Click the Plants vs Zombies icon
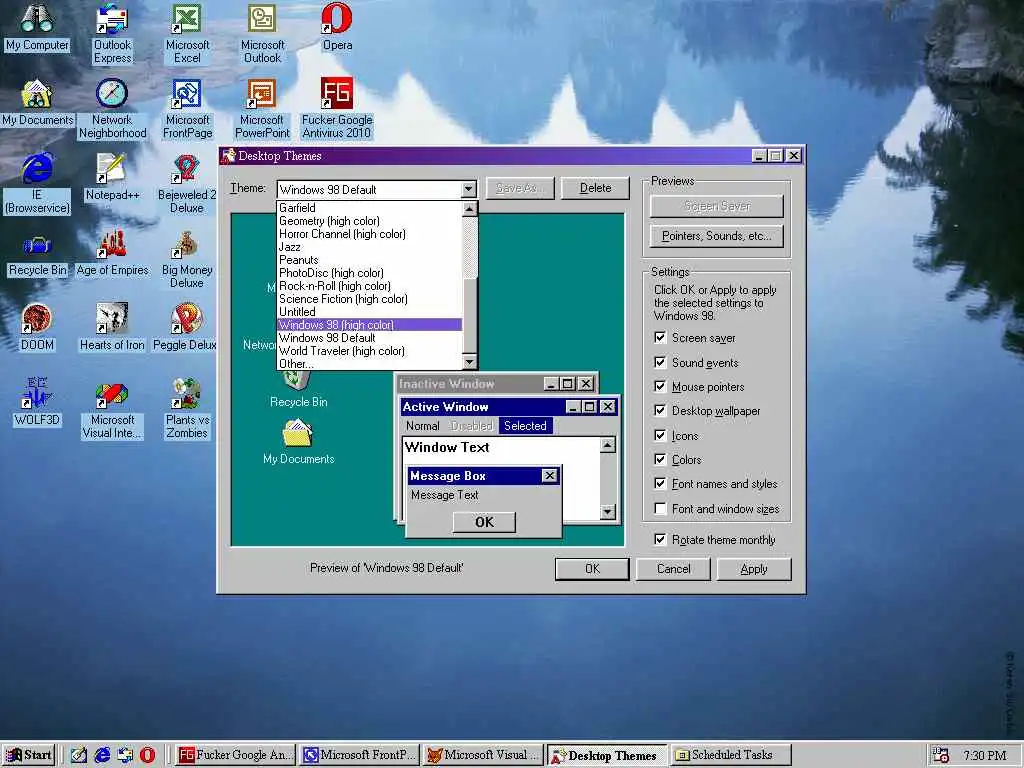The height and width of the screenshot is (768, 1024). [187, 409]
